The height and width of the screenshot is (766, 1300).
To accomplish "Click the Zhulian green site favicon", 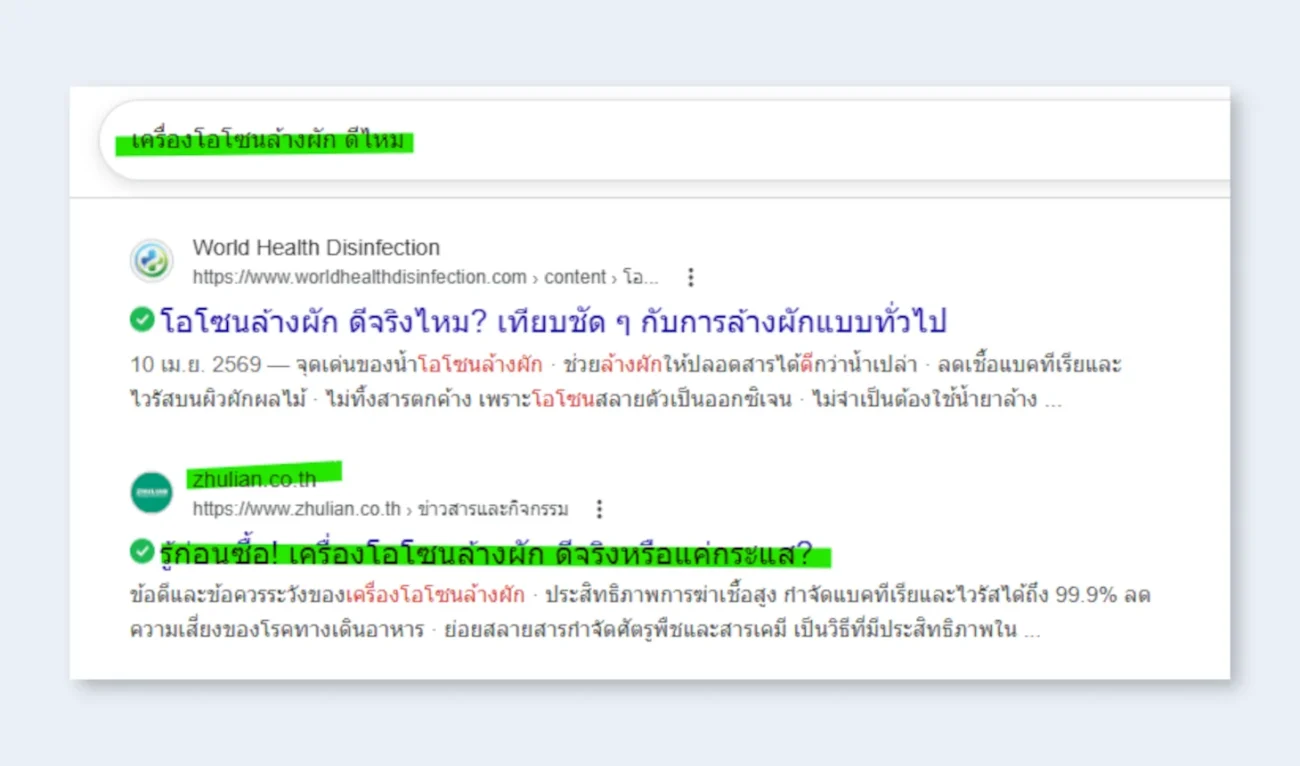I will tap(152, 492).
